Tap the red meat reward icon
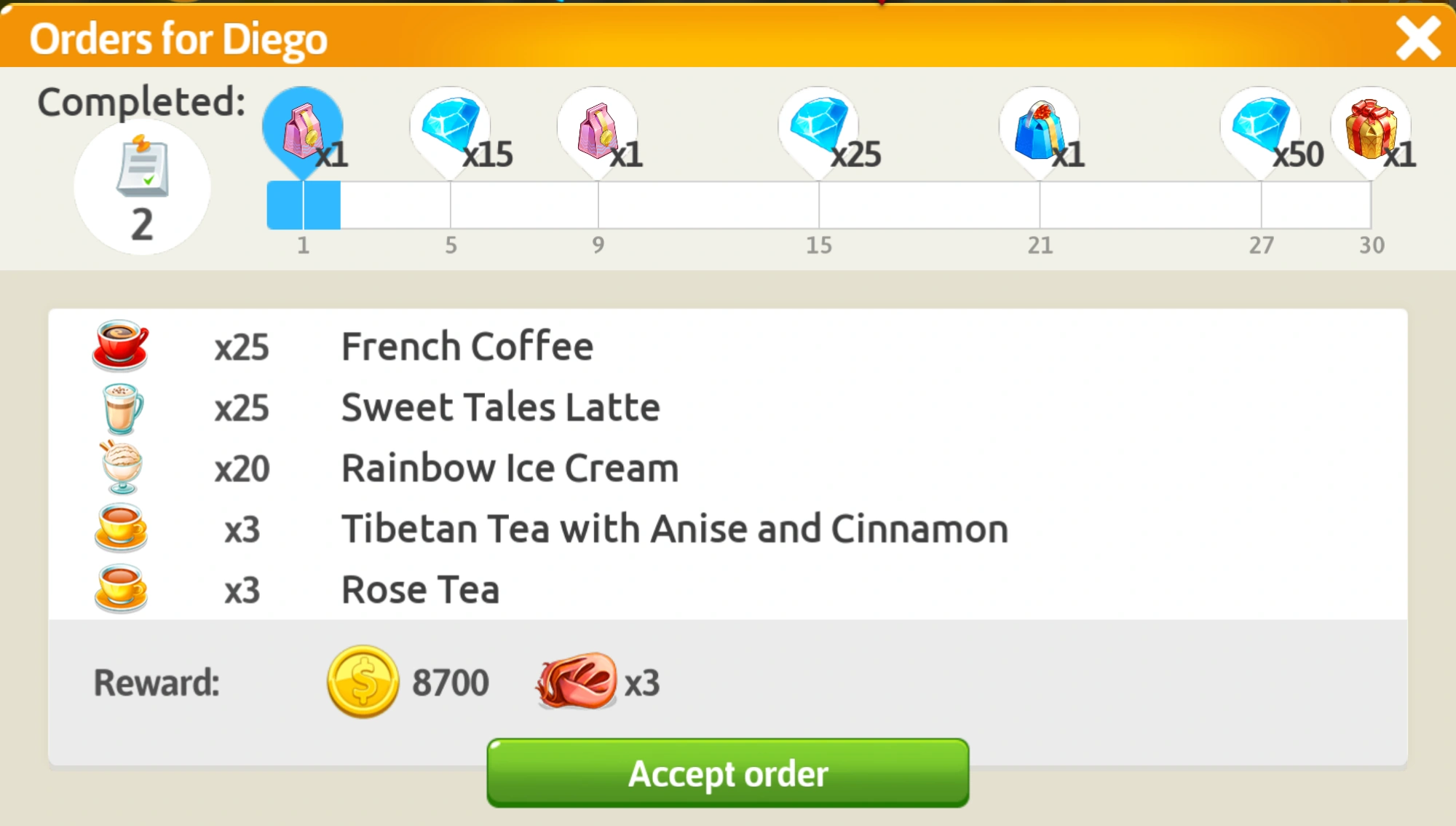 (x=577, y=682)
